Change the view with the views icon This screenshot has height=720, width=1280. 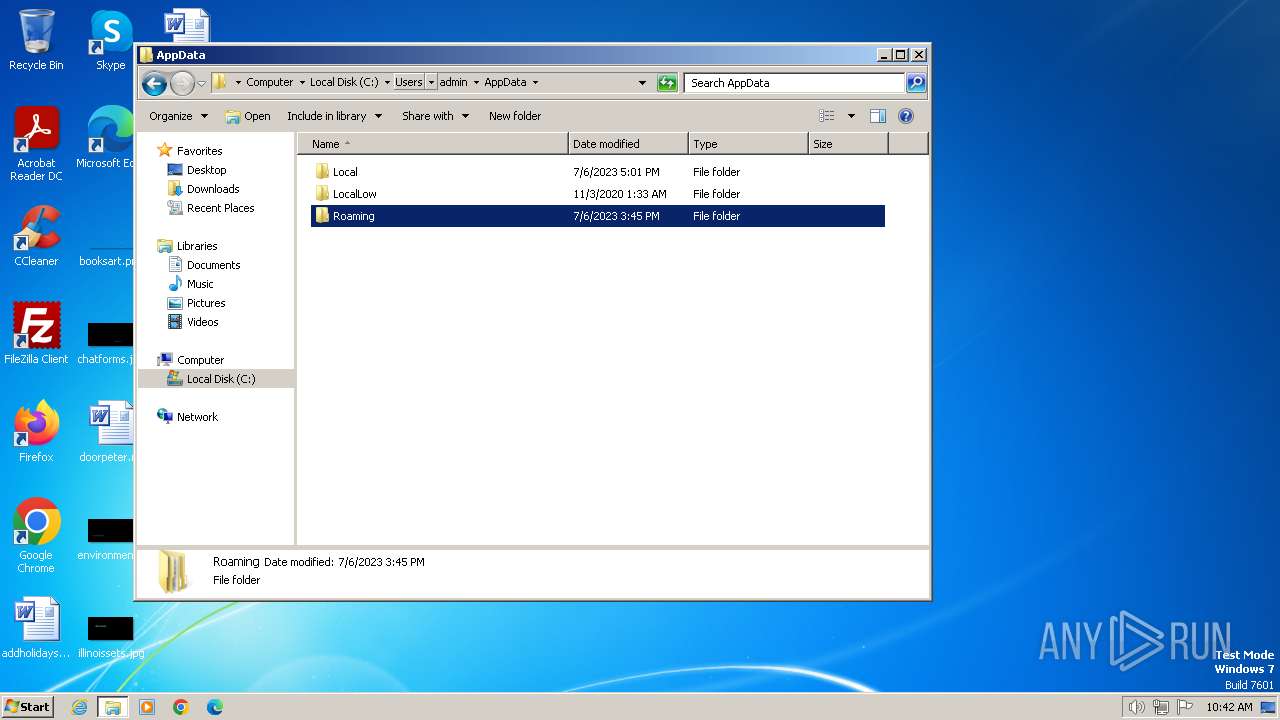pyautogui.click(x=827, y=116)
